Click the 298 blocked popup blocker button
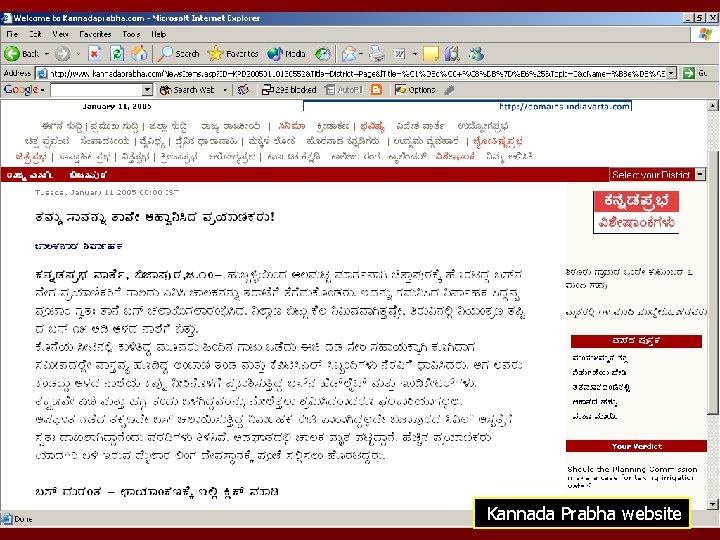 tap(289, 90)
